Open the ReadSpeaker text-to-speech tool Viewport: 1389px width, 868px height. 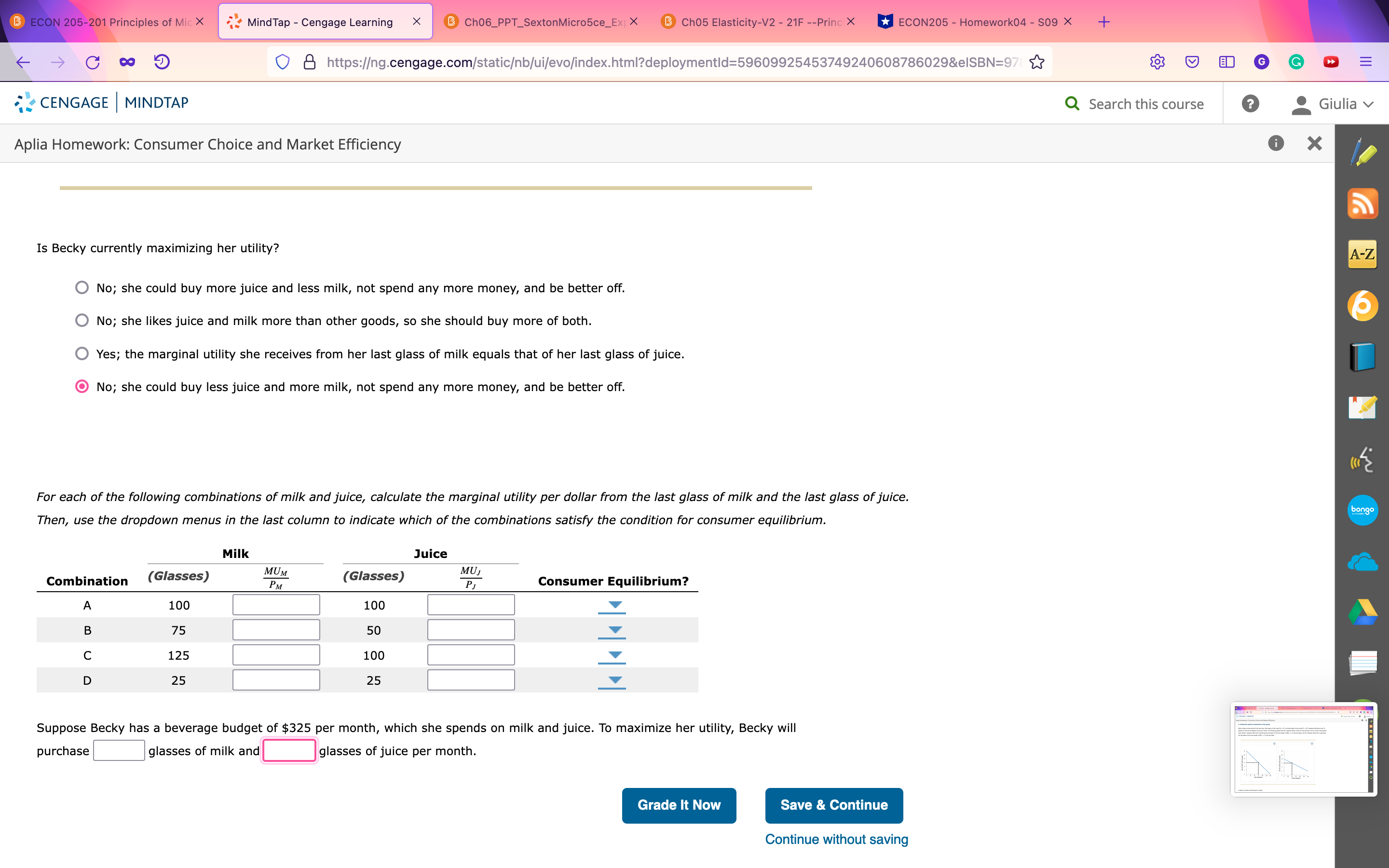tap(1362, 459)
